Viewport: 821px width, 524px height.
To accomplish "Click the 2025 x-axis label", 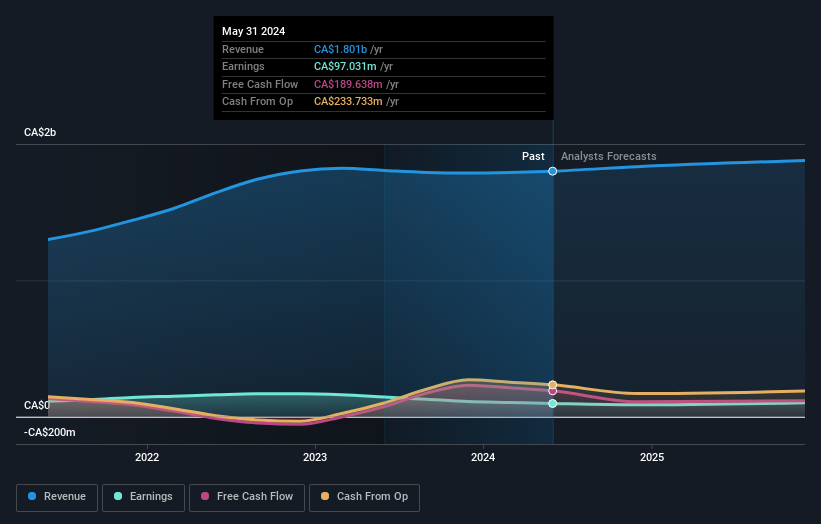I will 652,457.
